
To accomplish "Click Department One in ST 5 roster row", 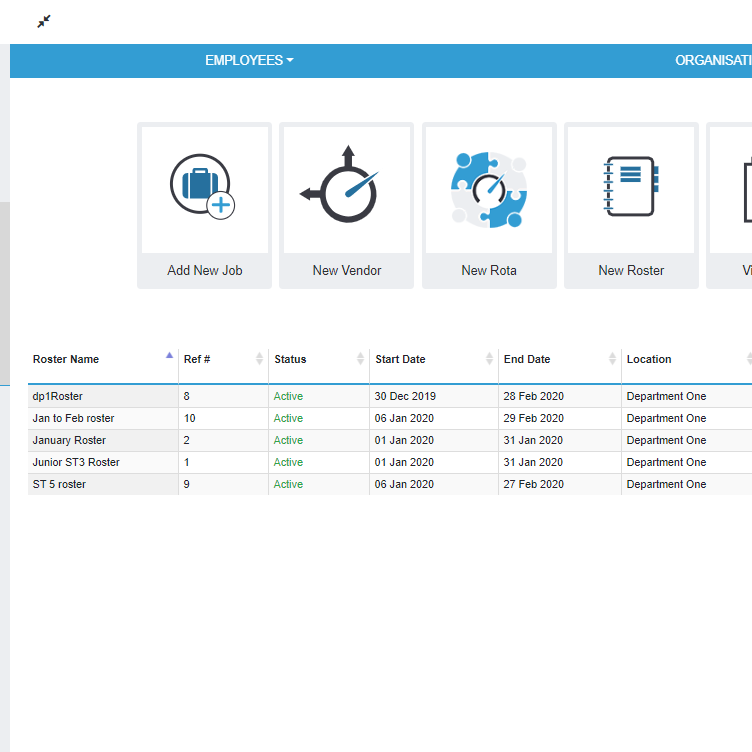I will (666, 484).
